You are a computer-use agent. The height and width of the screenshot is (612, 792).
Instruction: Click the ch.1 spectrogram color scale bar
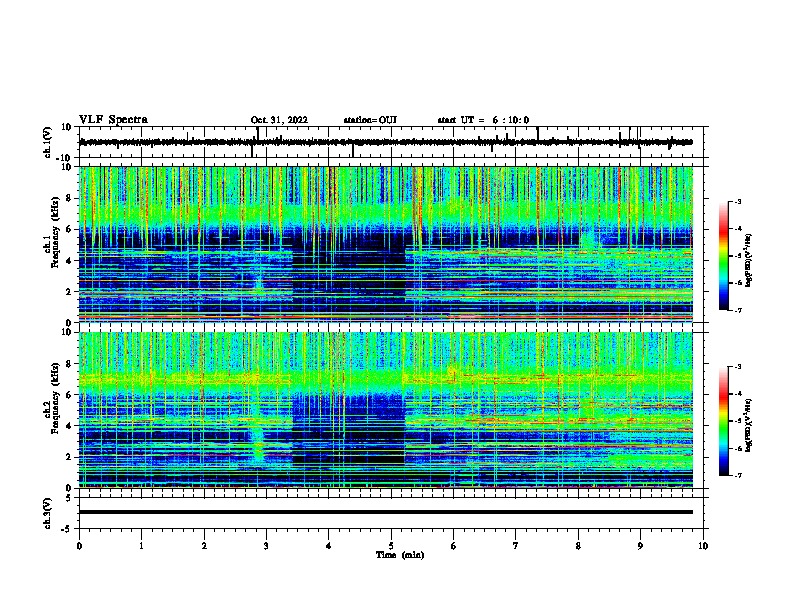click(723, 256)
